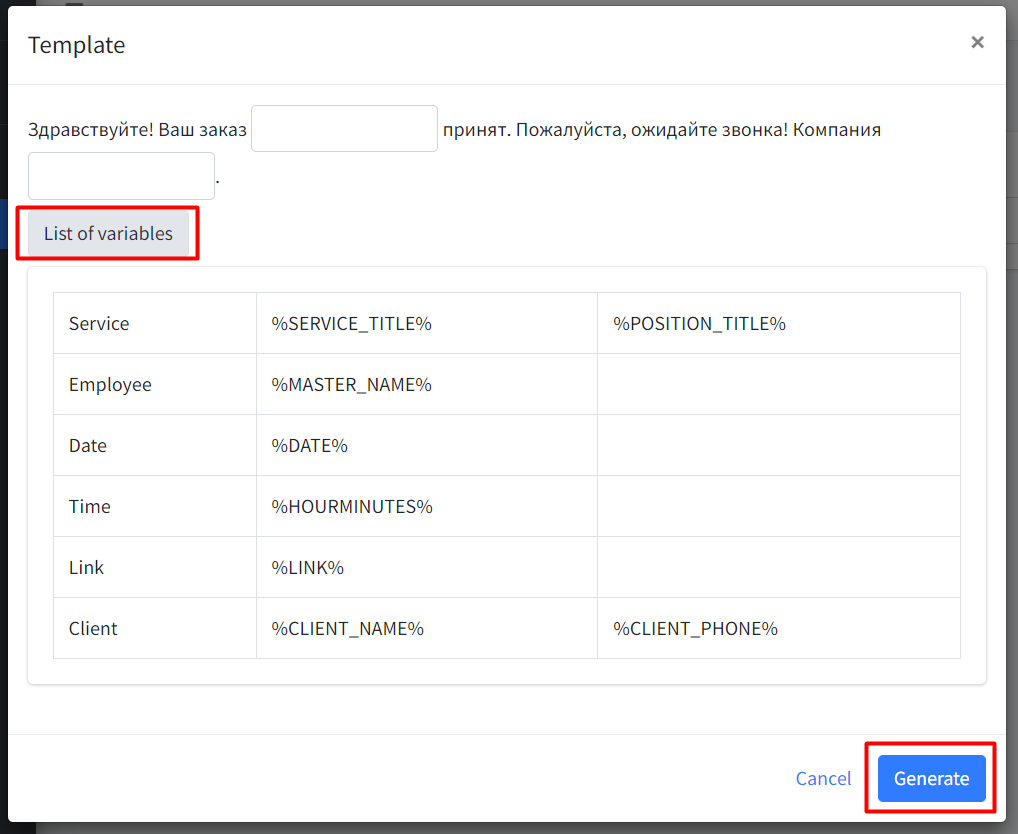
Task: Click the Date row label
Action: tap(88, 446)
